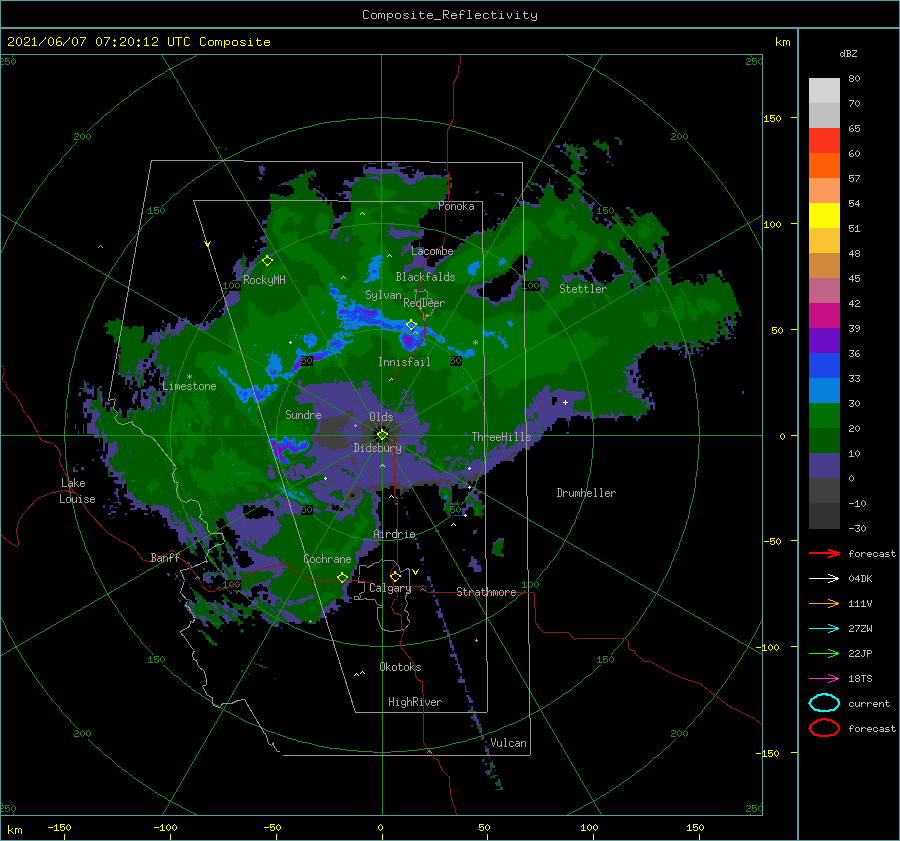Click the Innisfail city label
This screenshot has width=900, height=841.
click(x=404, y=362)
